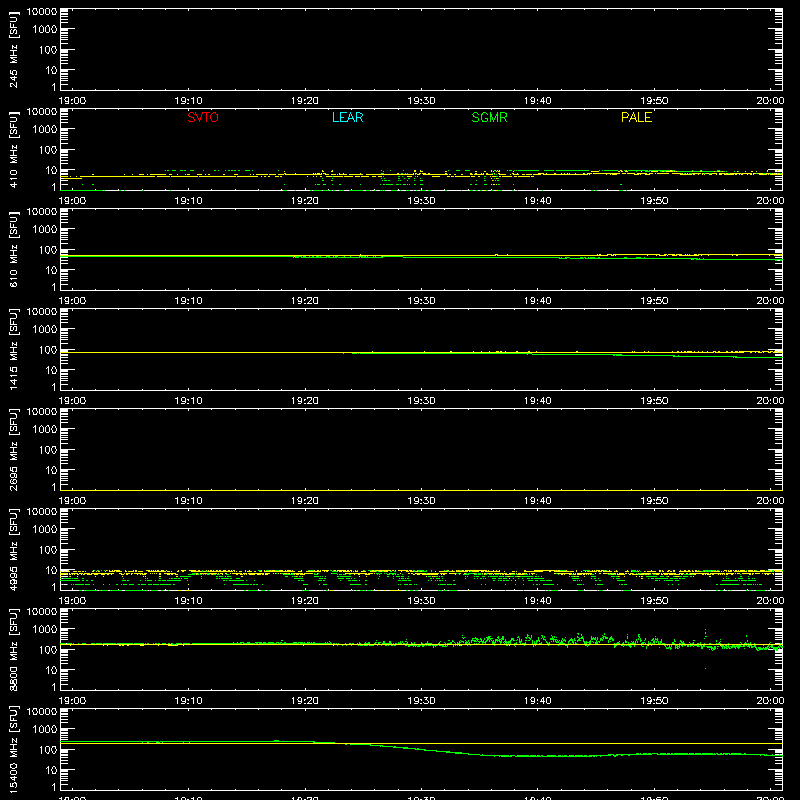Screen dimensions: 800x800
Task: Select the 4995 MHz [SFU] axis title
Action: [x=14, y=549]
